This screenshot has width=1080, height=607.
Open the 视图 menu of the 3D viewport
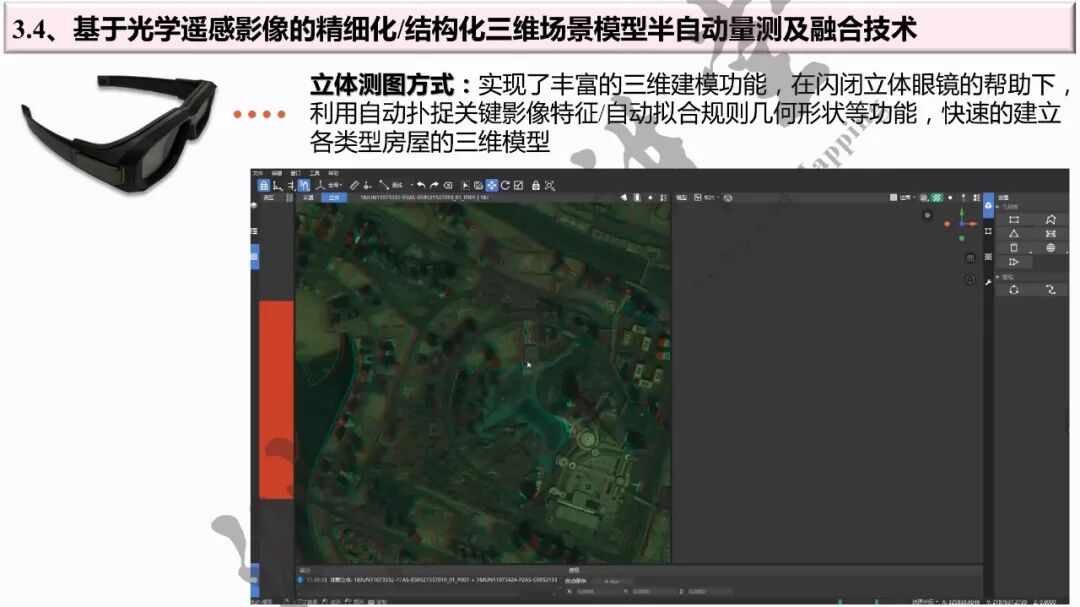click(681, 198)
